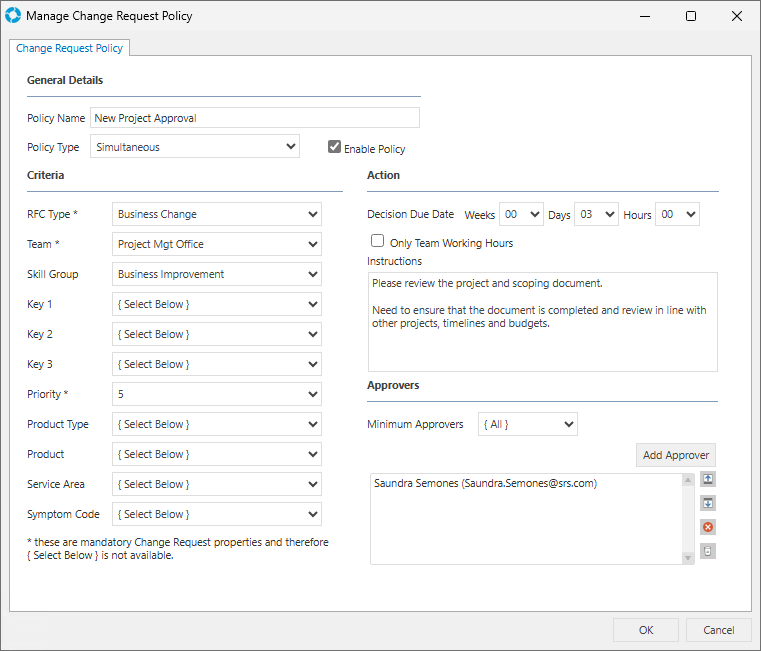Select Saundra Semones in approvers list

[485, 484]
